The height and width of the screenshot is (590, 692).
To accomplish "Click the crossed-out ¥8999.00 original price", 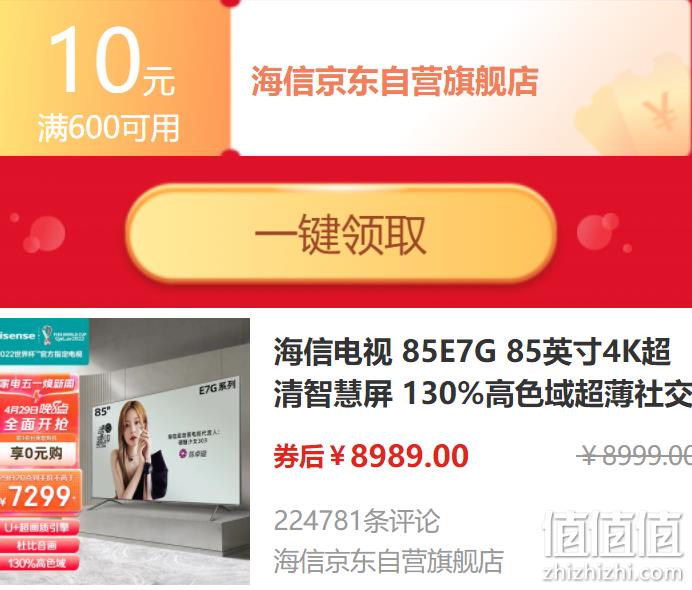I will tap(636, 455).
